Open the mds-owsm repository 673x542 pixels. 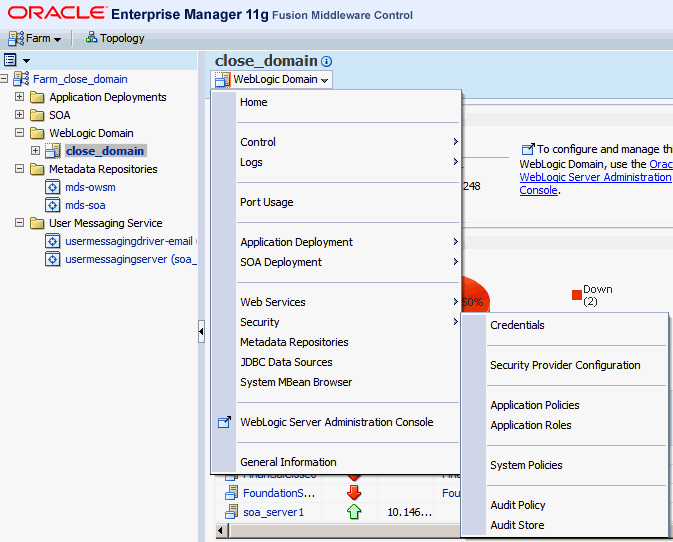tap(90, 187)
